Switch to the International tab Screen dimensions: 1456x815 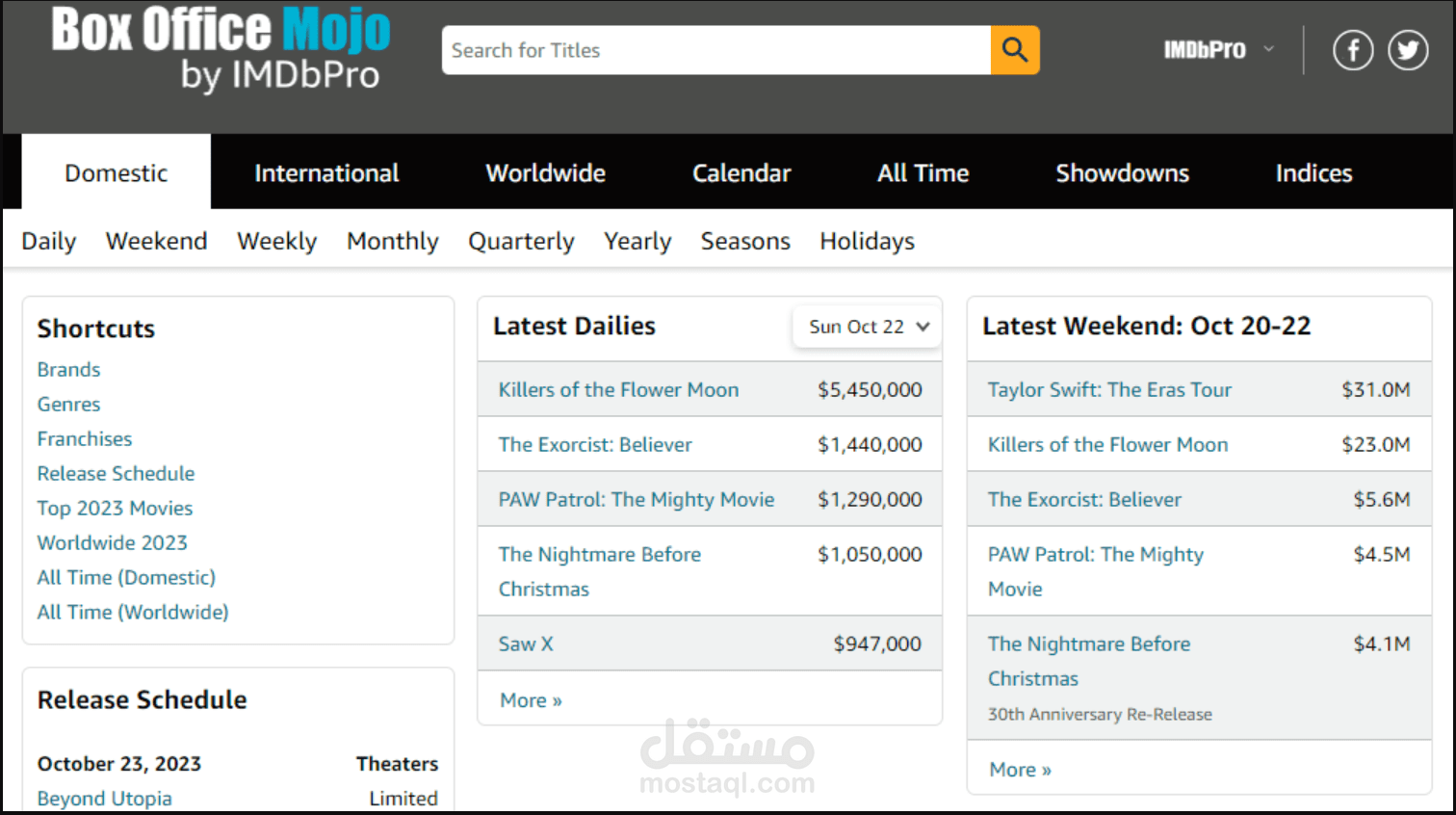tap(326, 172)
